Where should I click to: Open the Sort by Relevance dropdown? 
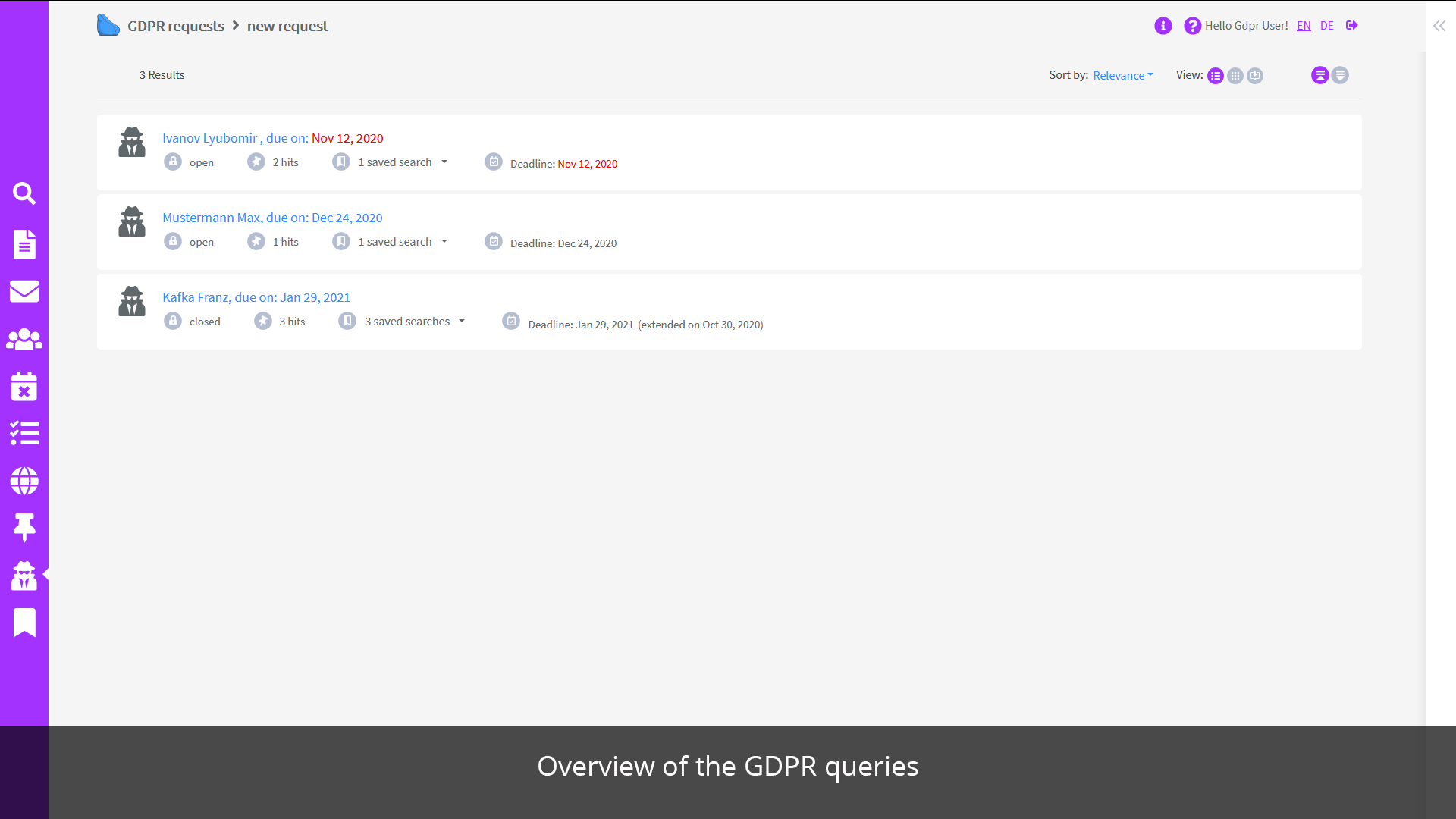[1123, 75]
